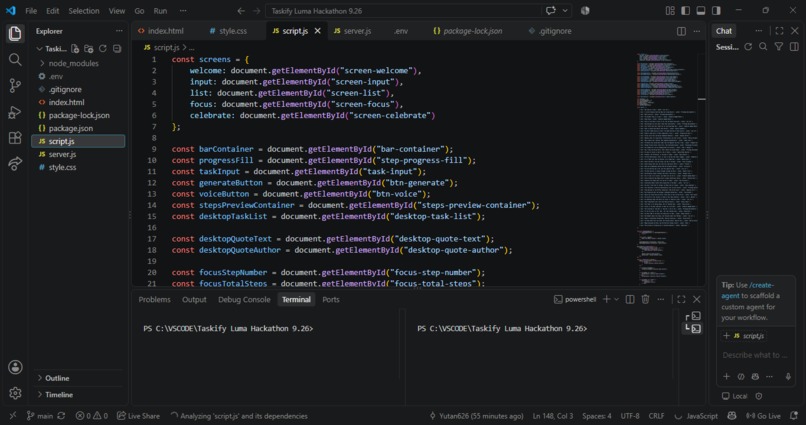This screenshot has width=806, height=425.
Task: Click New Folder icon in Explorer header
Action: tap(89, 48)
